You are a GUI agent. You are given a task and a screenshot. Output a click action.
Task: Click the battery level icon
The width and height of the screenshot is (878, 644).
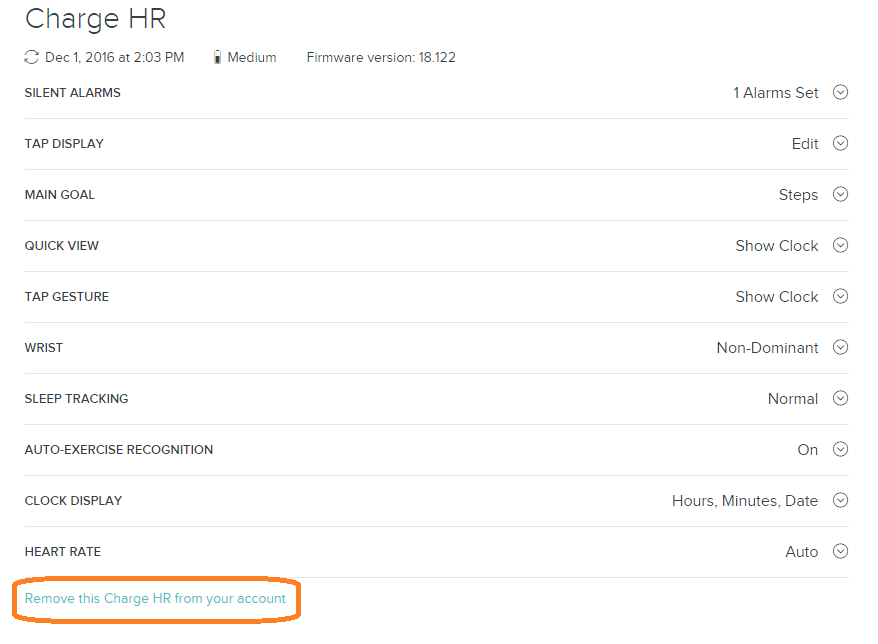217,57
